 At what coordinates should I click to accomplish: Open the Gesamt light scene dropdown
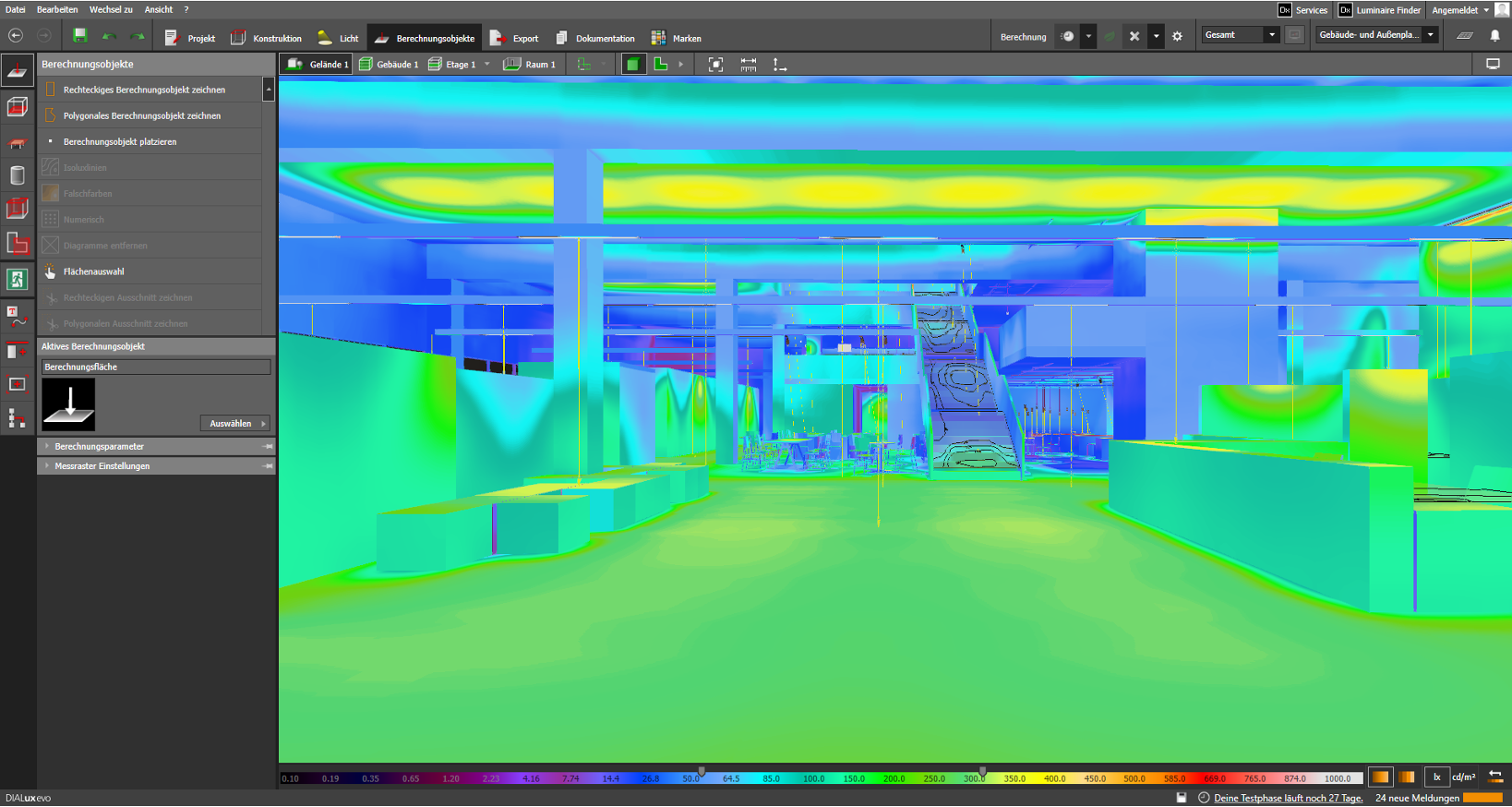point(1240,35)
